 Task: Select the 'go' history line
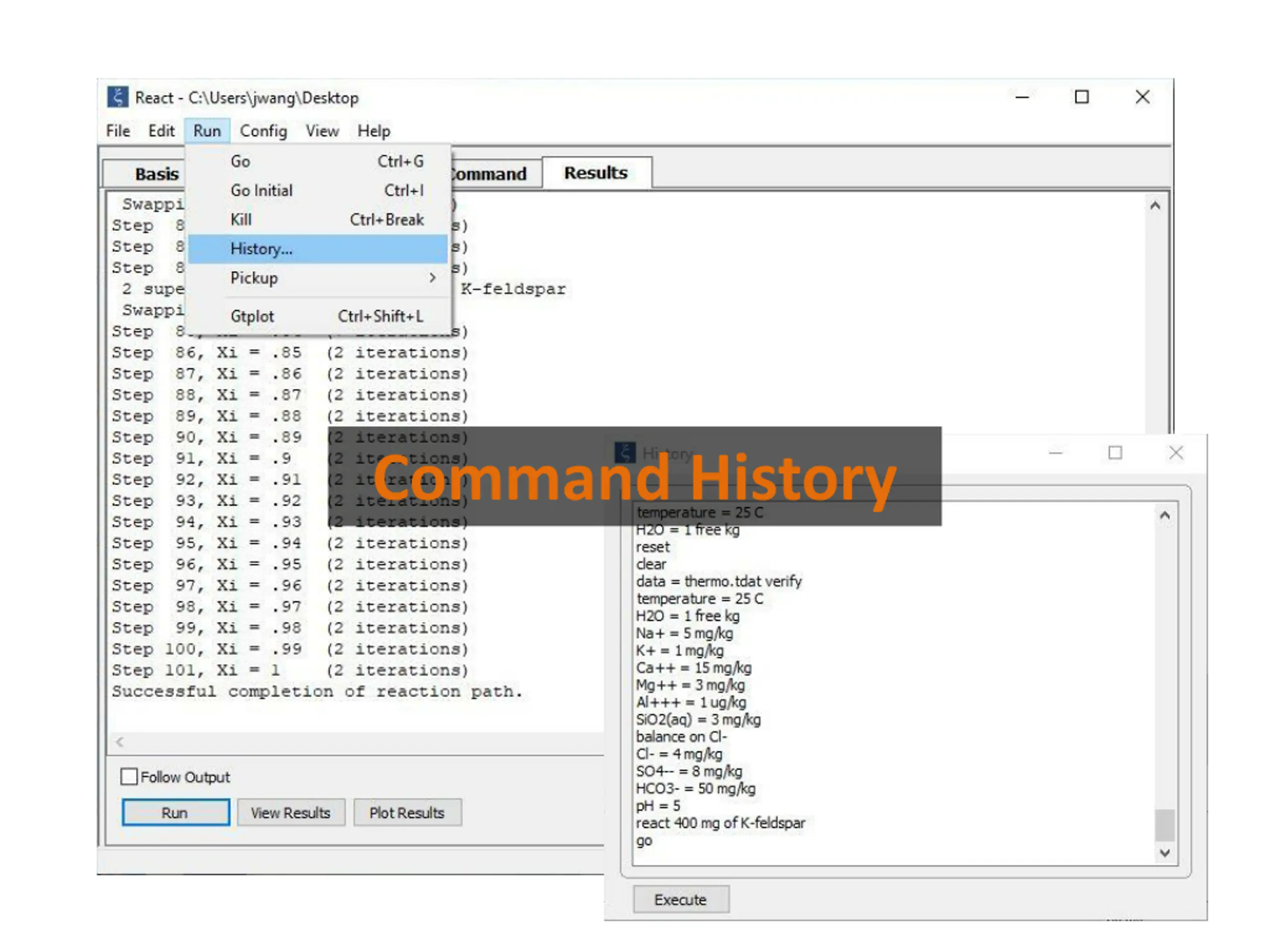click(x=644, y=840)
